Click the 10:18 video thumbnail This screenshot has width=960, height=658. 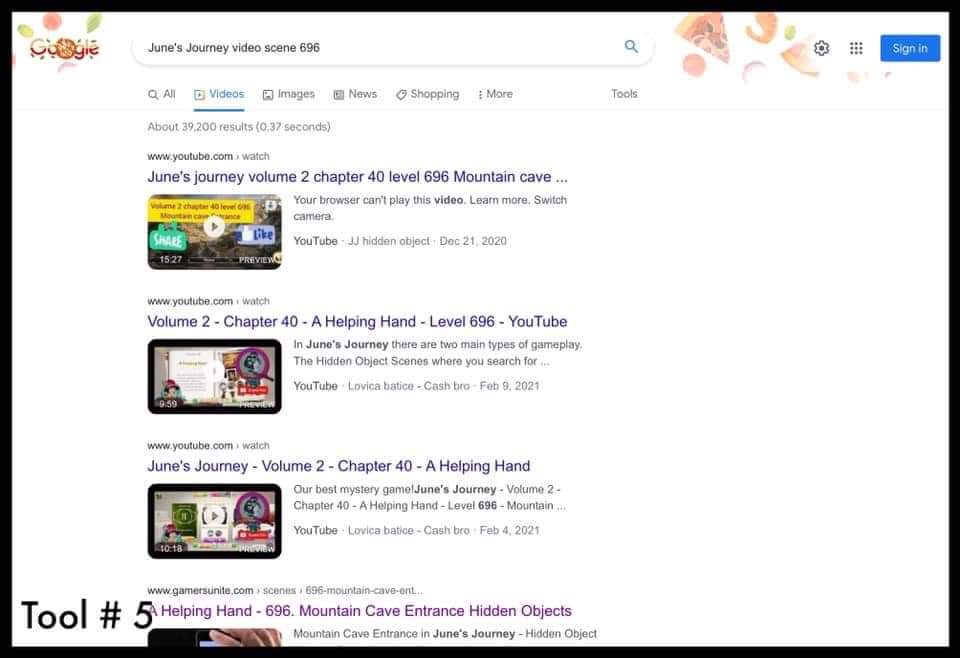pos(214,521)
